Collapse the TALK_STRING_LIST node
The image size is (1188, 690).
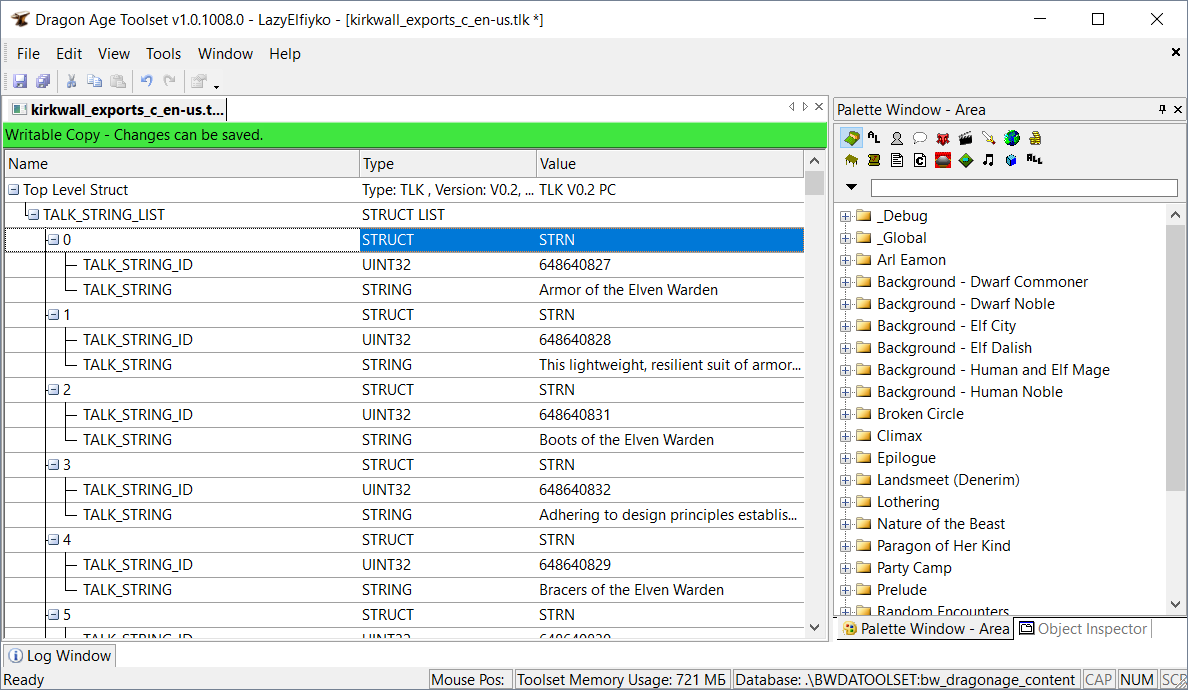tap(33, 215)
